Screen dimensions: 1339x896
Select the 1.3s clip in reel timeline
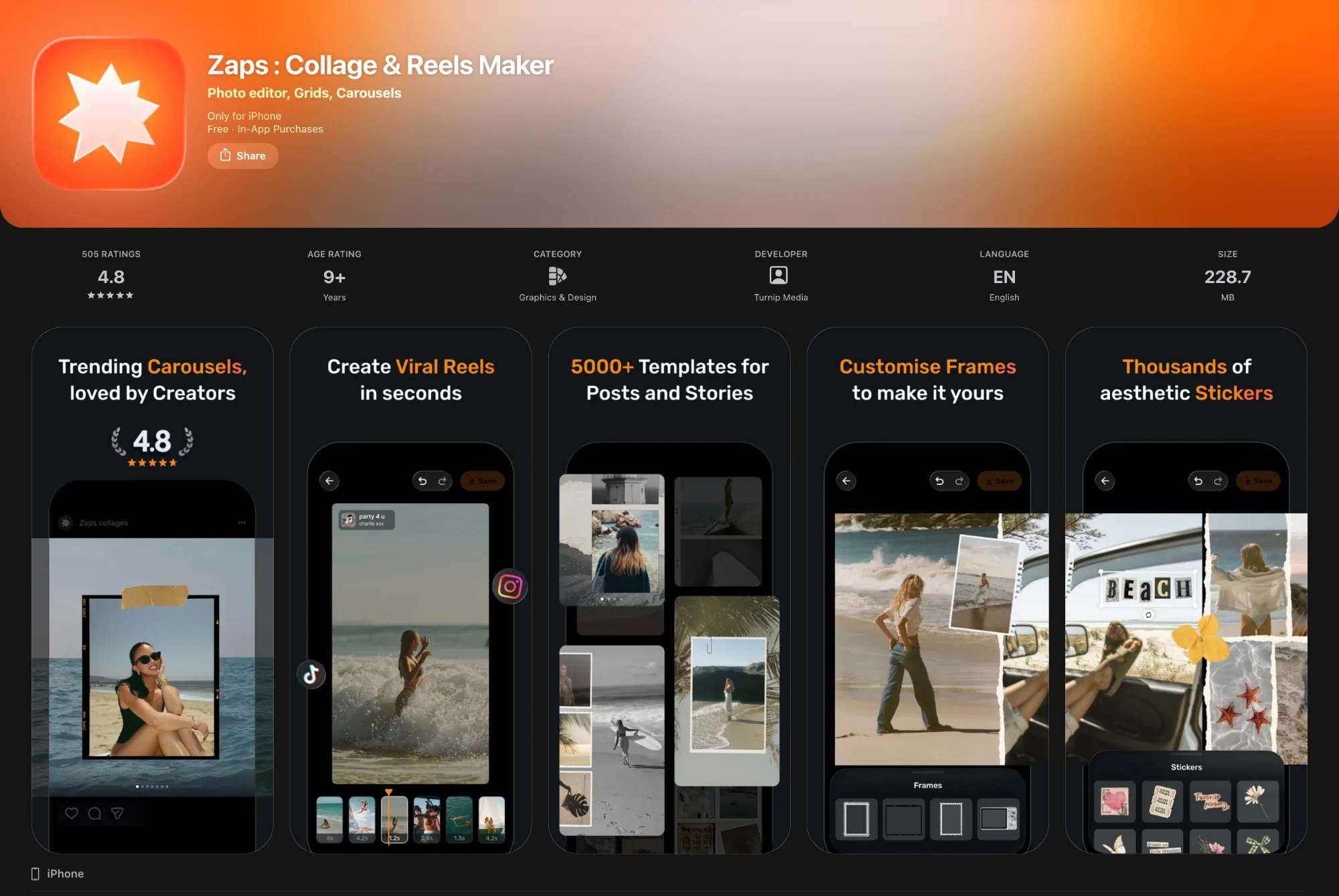click(459, 819)
